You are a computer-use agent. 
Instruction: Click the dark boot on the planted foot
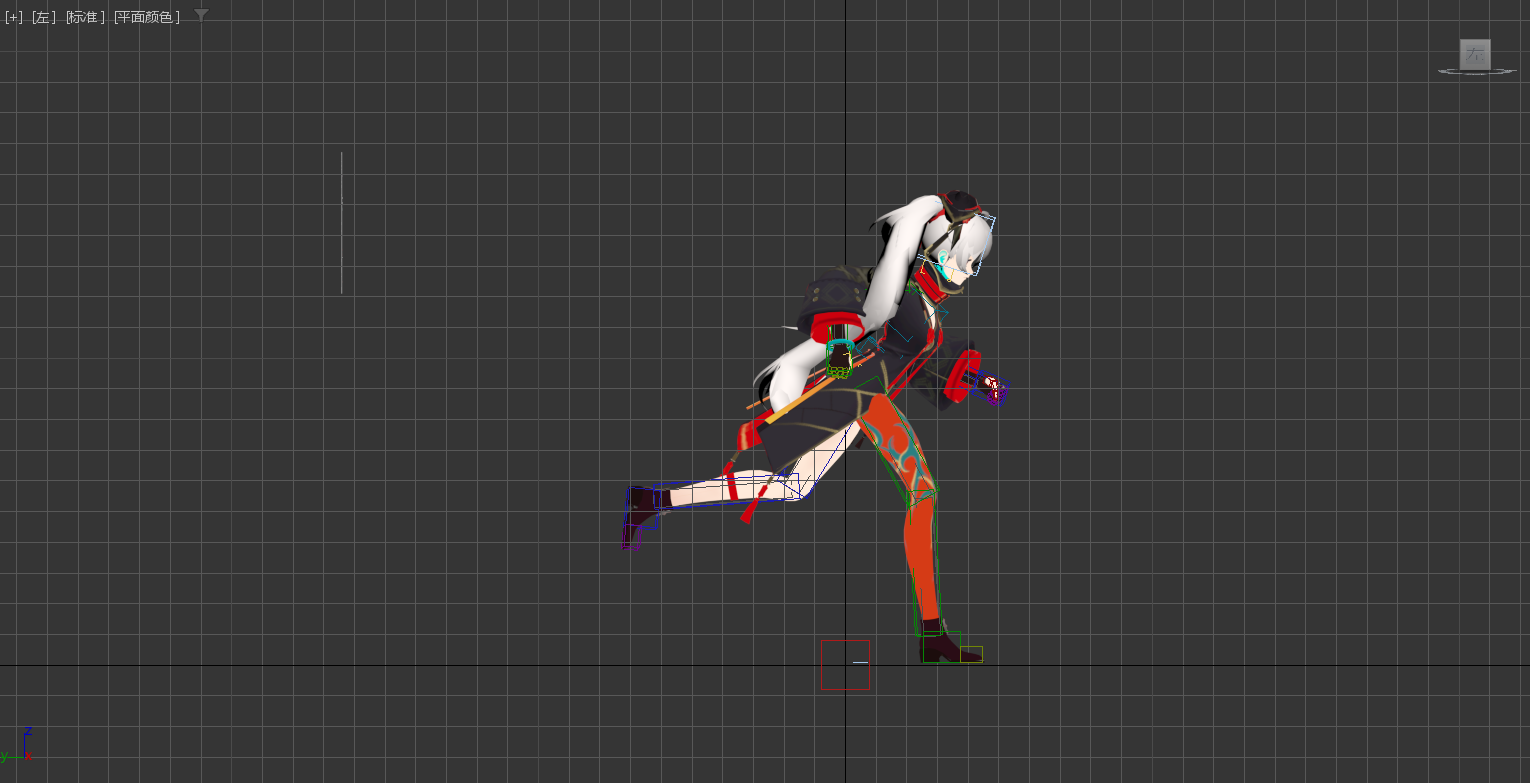pyautogui.click(x=940, y=647)
